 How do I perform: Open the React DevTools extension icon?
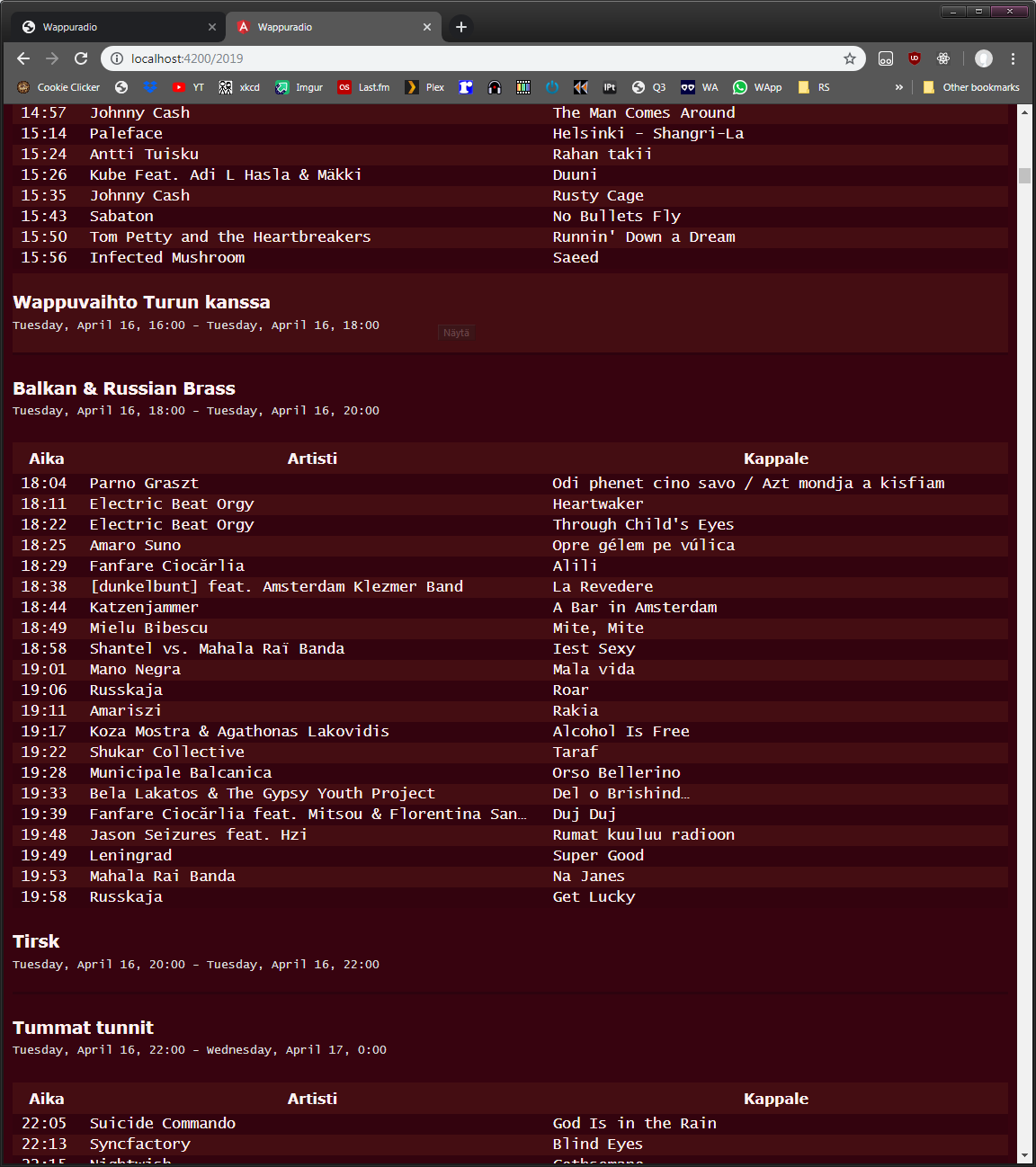coord(943,58)
